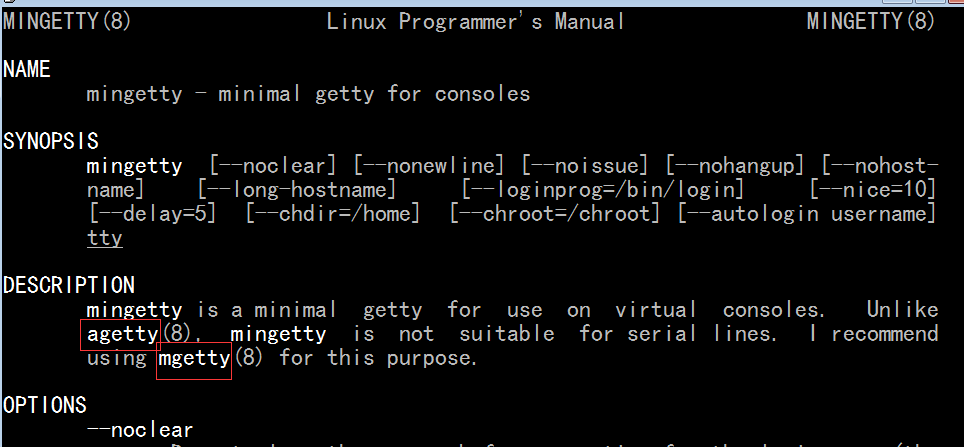Click MINGETTY(8) in the right header
The image size is (964, 447).
click(x=871, y=22)
